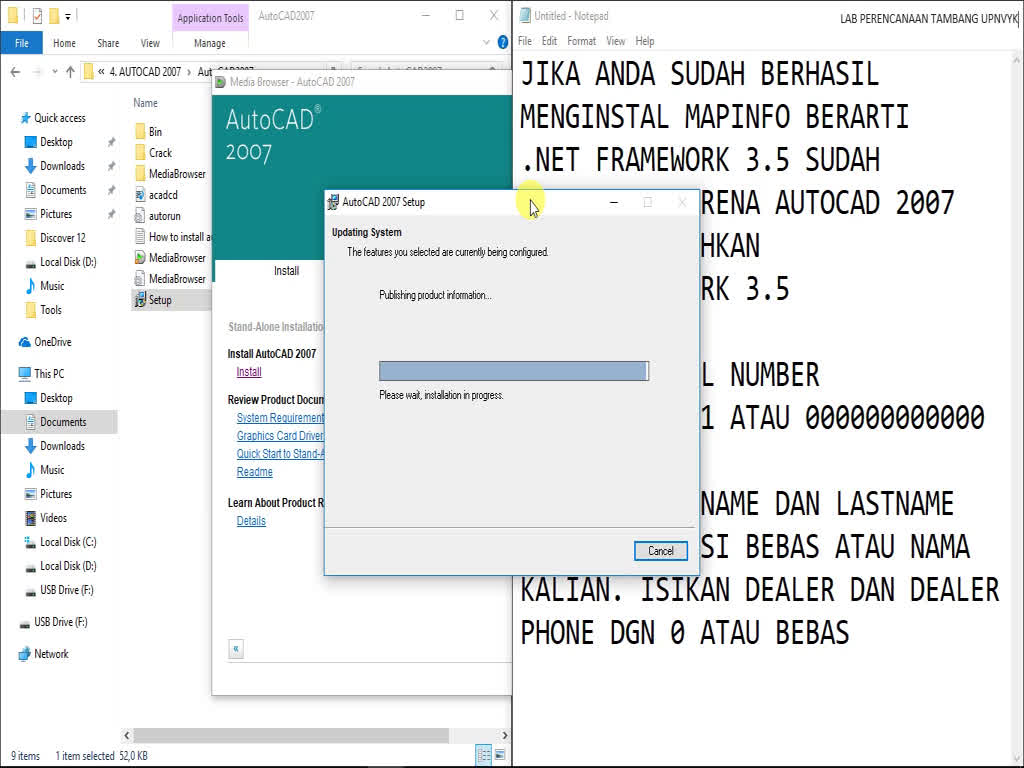The height and width of the screenshot is (768, 1024).
Task: Open Notepad Format menu
Action: point(581,41)
